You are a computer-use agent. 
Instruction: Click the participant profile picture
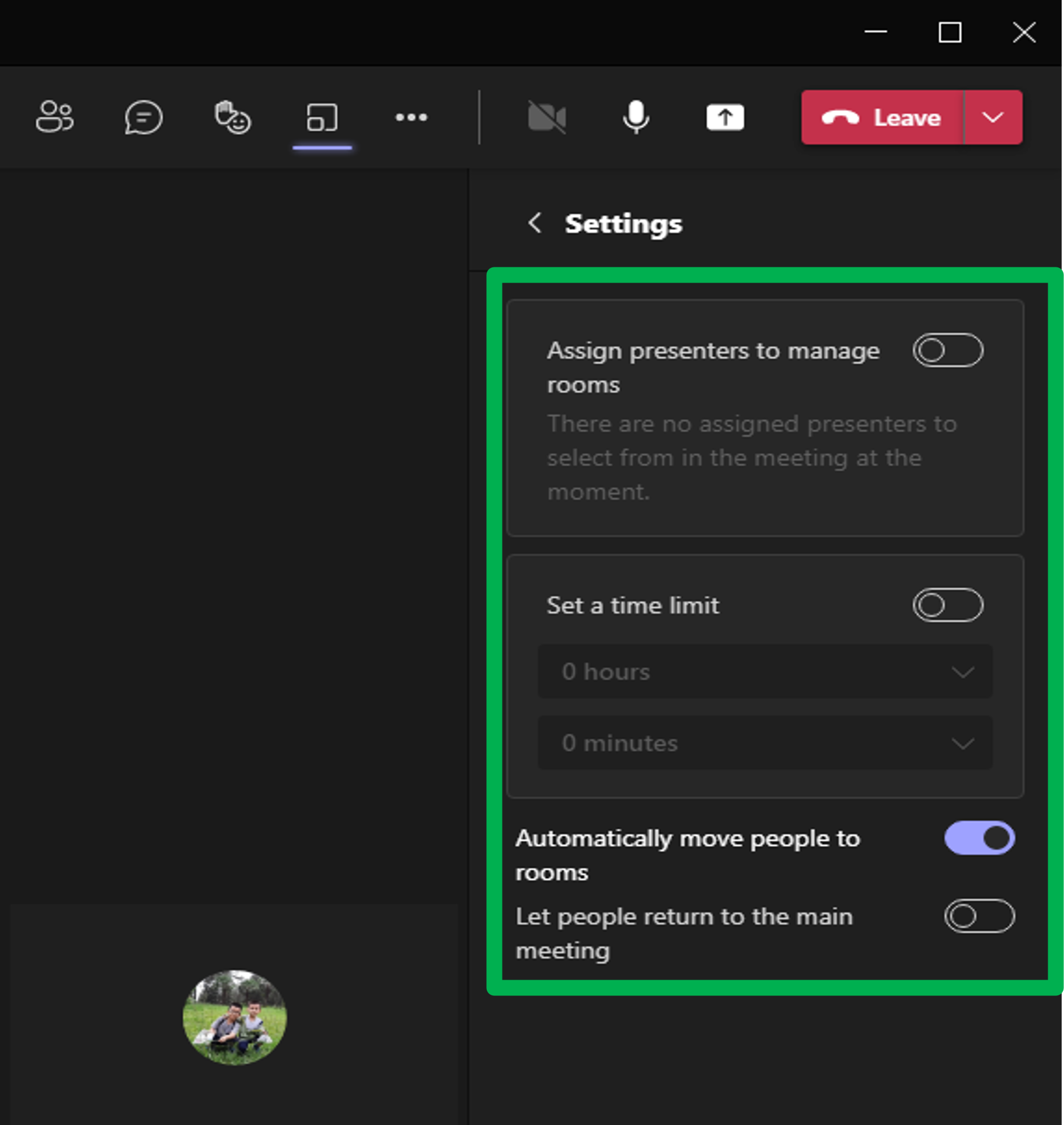[235, 1017]
